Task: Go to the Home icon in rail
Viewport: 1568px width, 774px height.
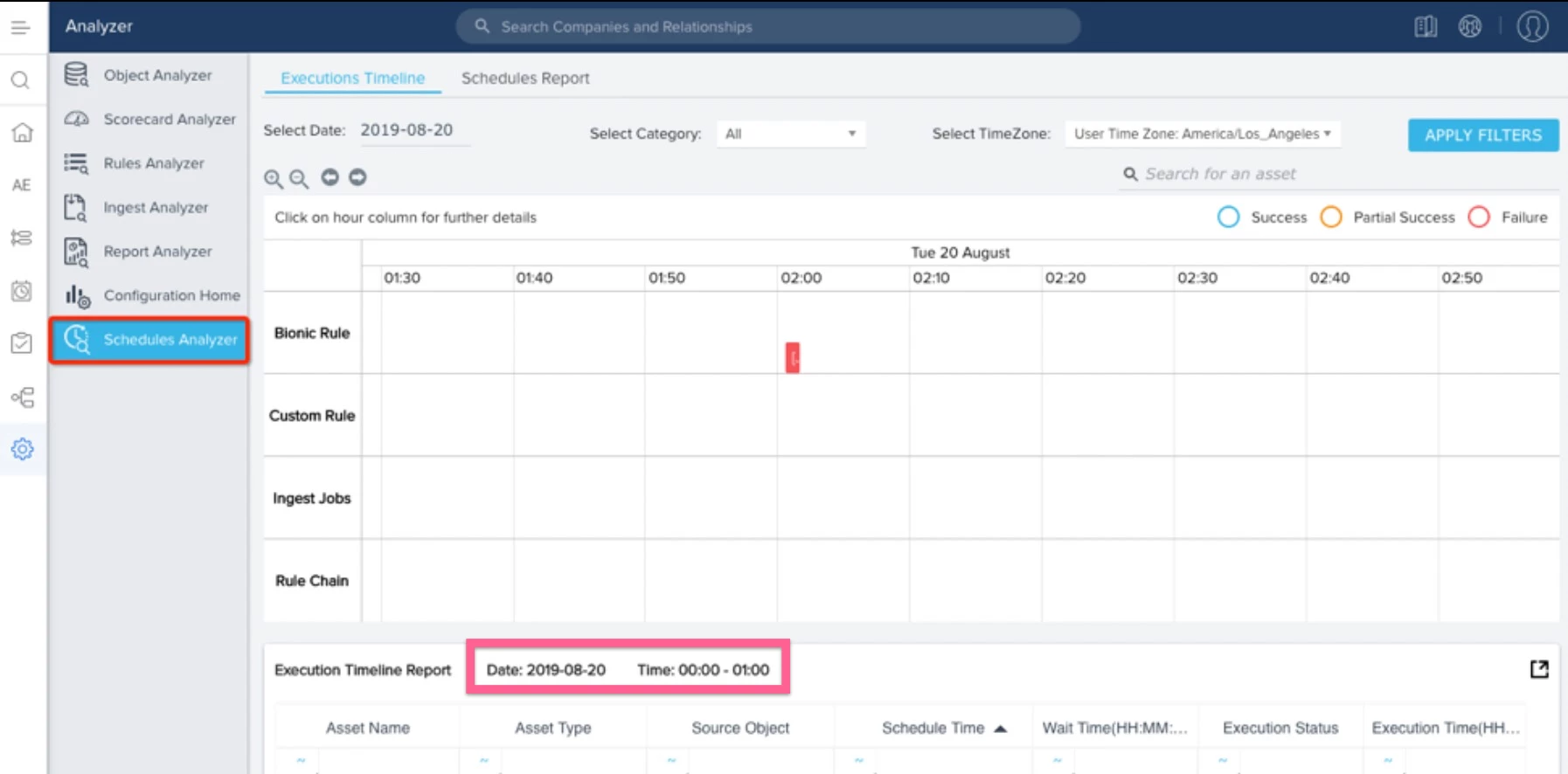Action: point(22,133)
